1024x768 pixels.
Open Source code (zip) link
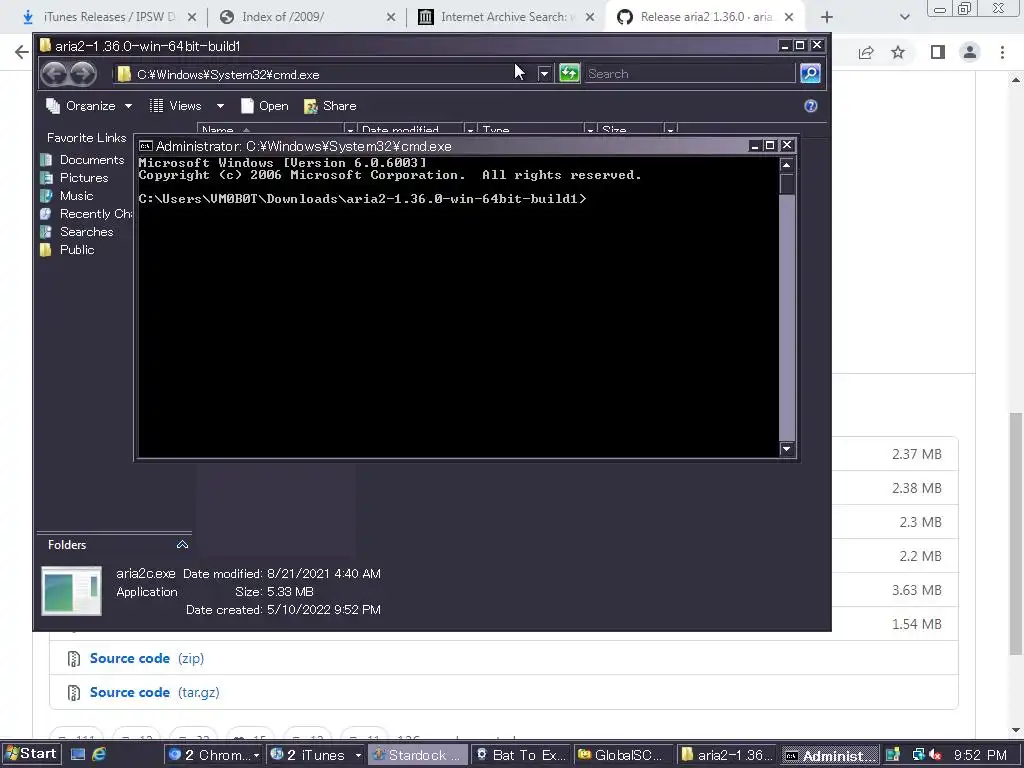[x=147, y=658]
